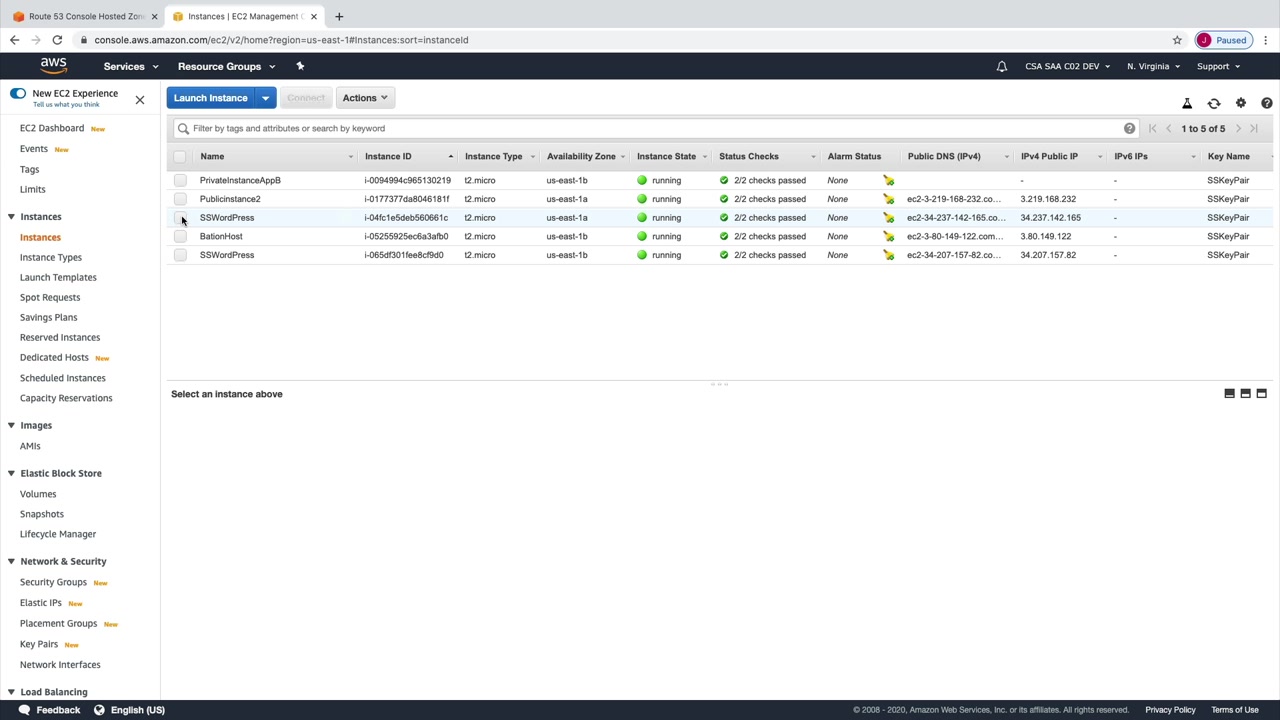Click the pin shortcut icon in AWS navbar
The height and width of the screenshot is (720, 1280).
pyautogui.click(x=300, y=66)
